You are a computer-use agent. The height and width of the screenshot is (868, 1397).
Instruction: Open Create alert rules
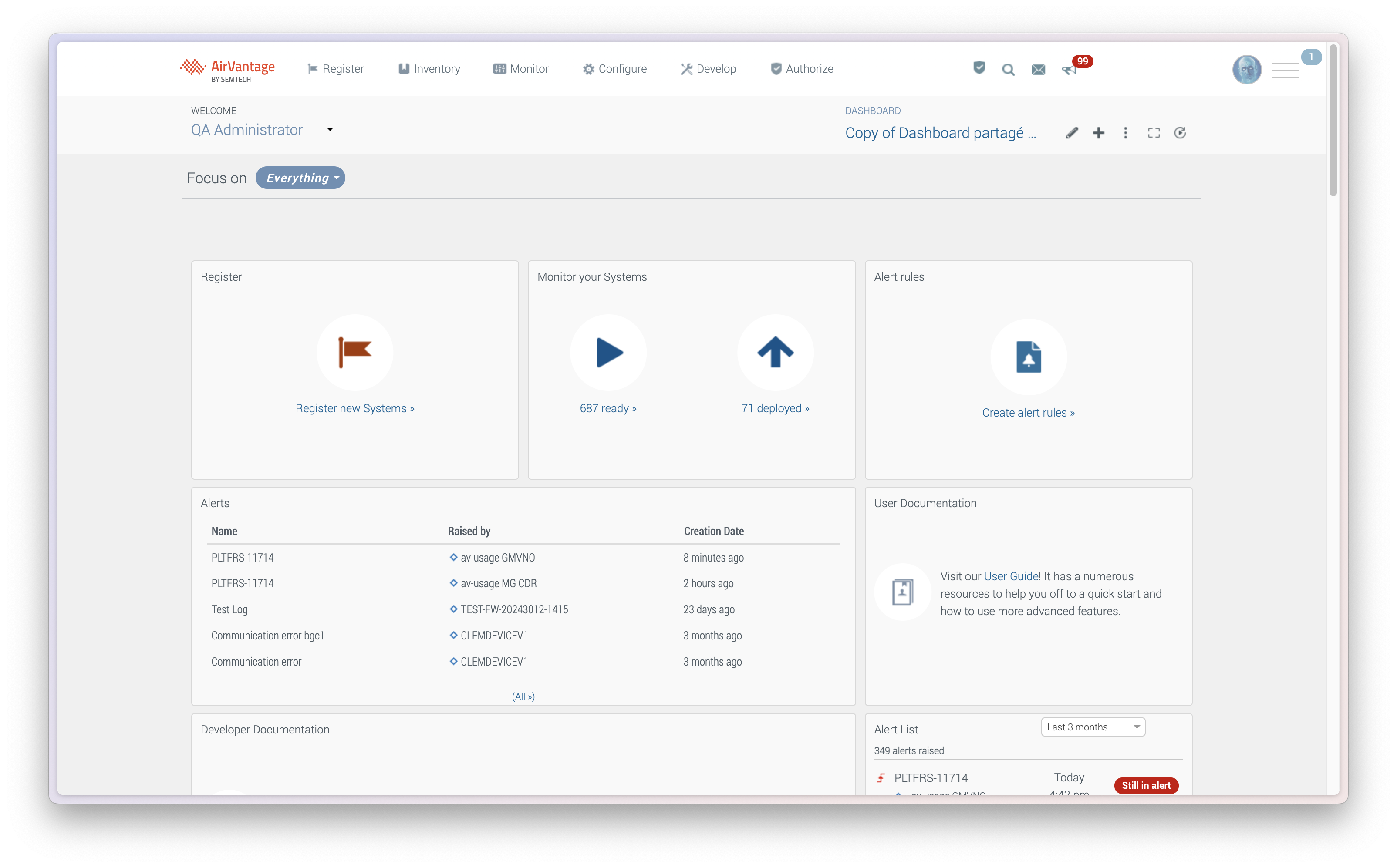pyautogui.click(x=1028, y=412)
